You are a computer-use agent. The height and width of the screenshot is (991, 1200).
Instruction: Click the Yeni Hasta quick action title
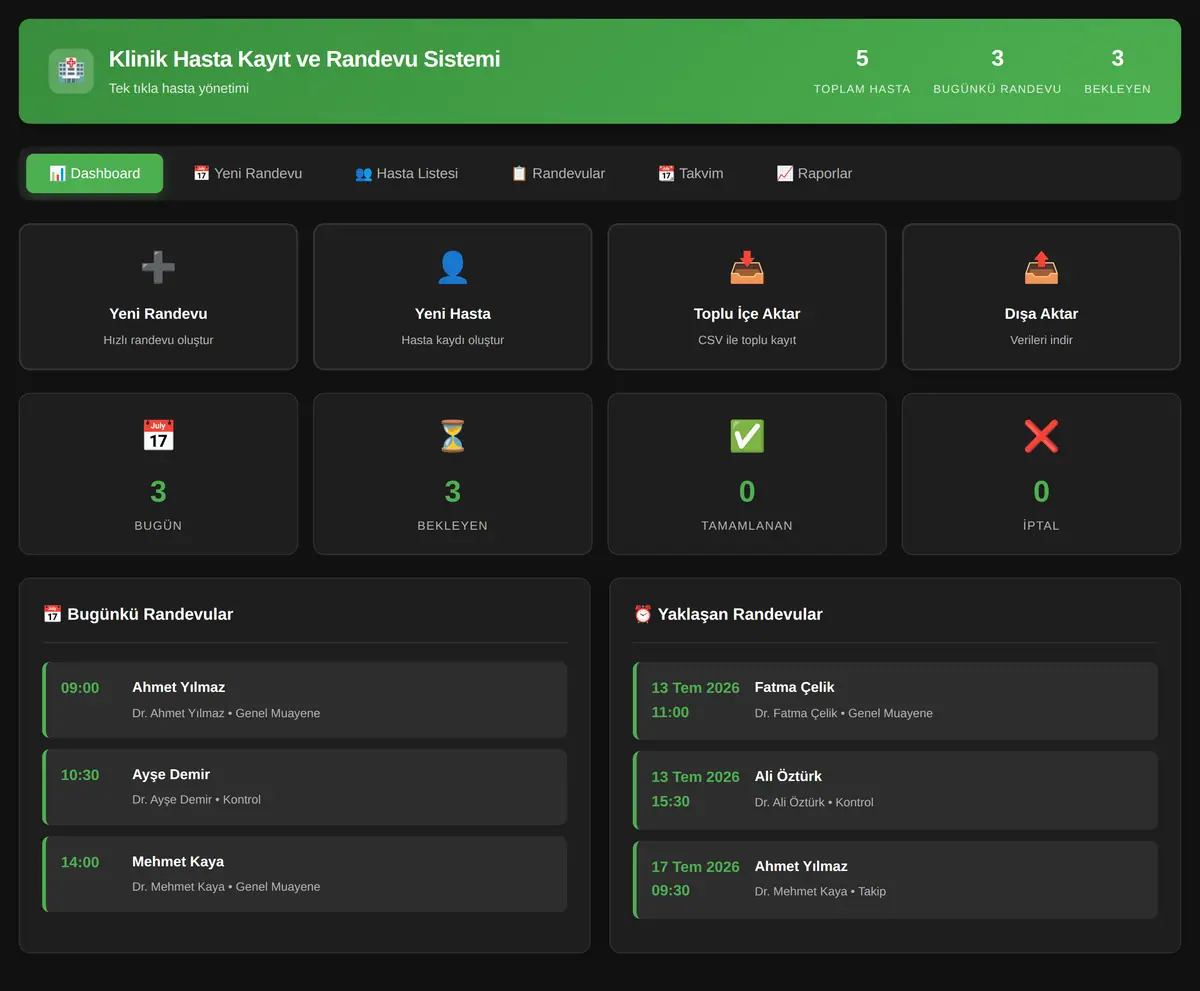452,314
